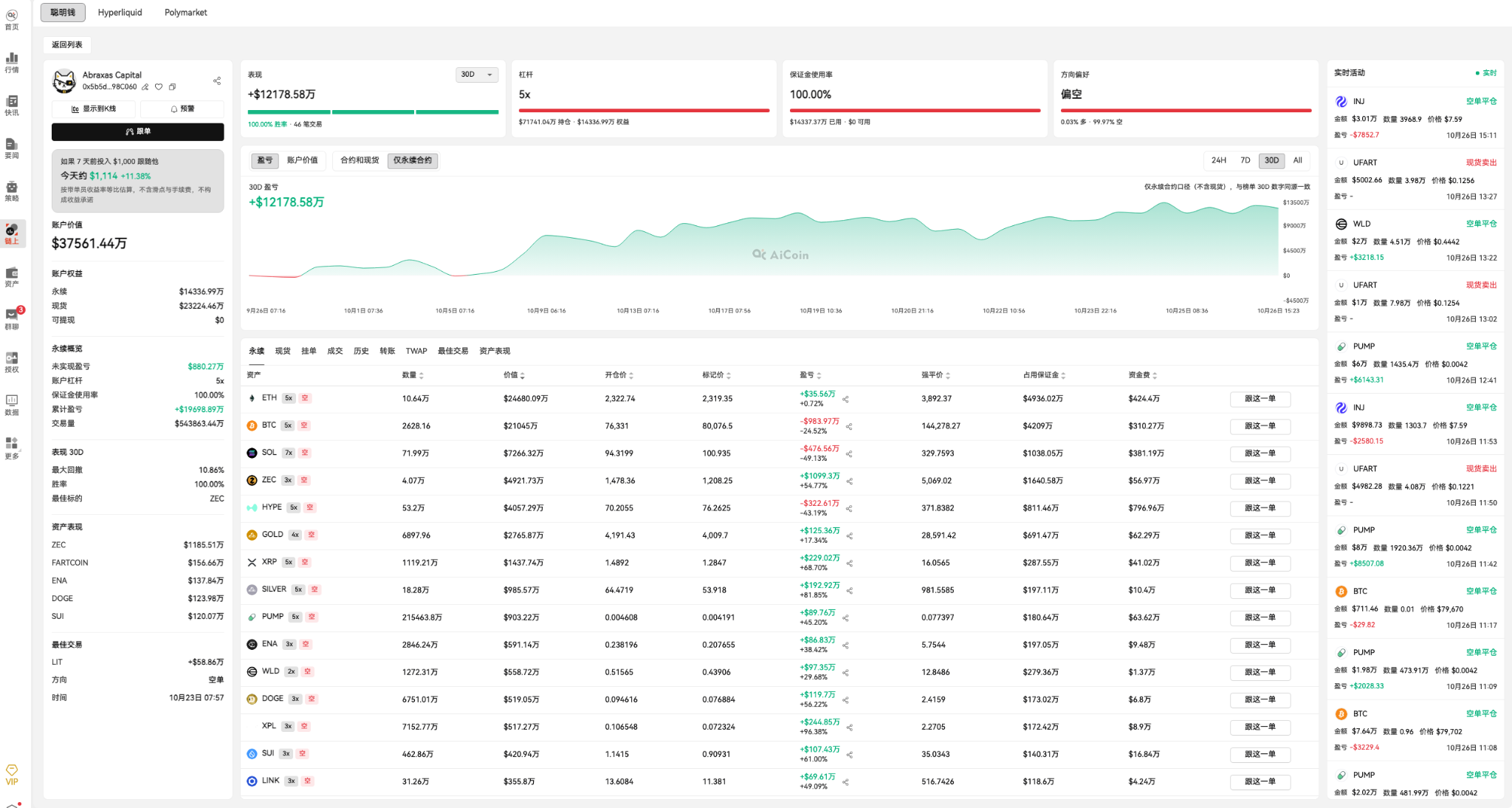Open the 30D performance period dropdown
Screen dimensions: 1512x808
(477, 75)
